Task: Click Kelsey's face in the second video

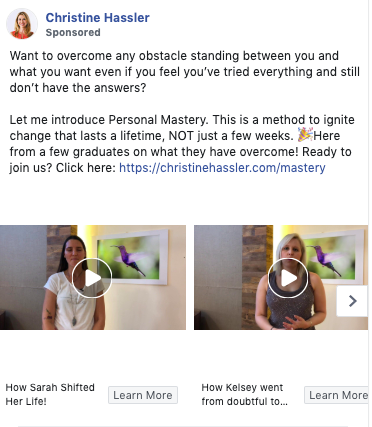Action: tap(291, 252)
